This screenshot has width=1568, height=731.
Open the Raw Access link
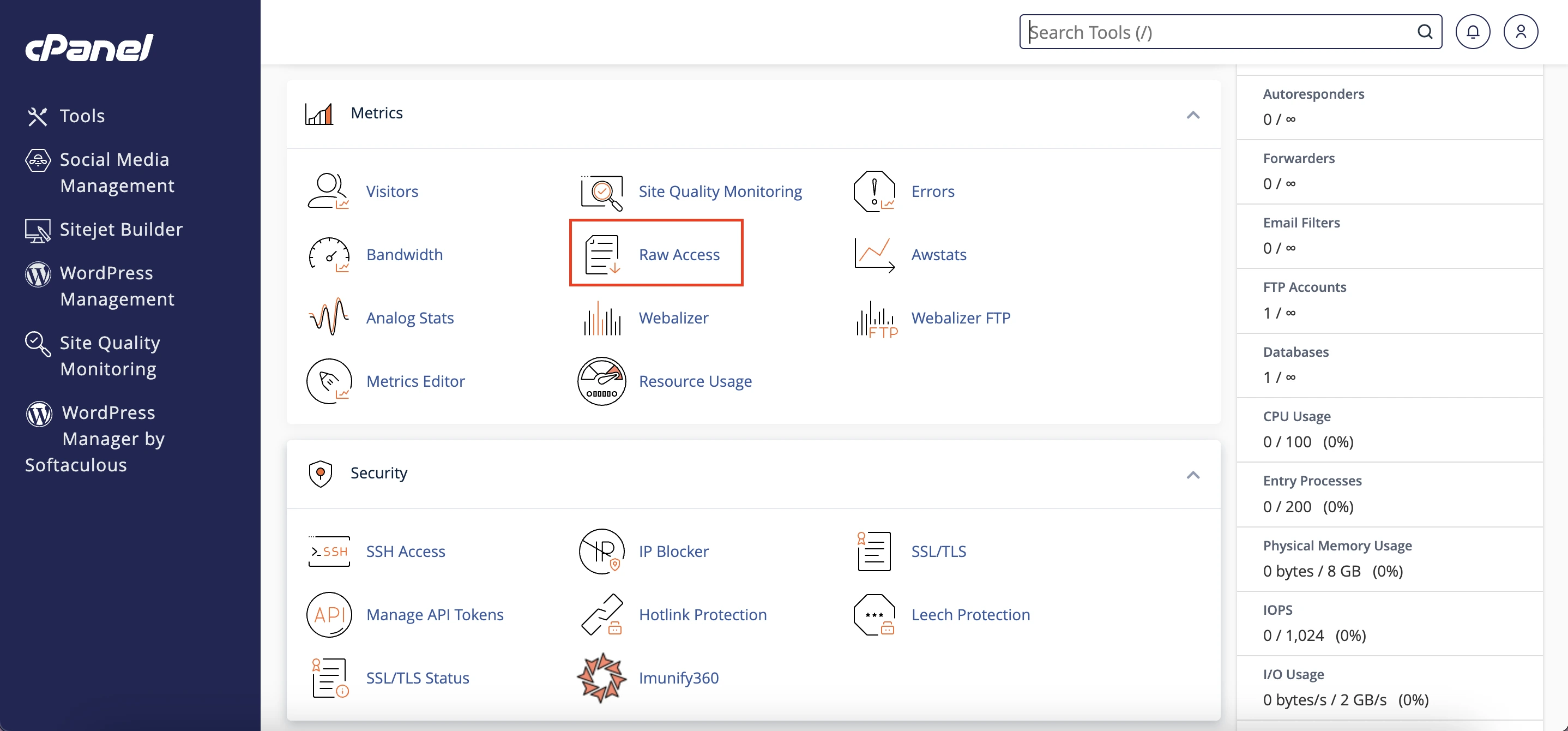point(679,255)
